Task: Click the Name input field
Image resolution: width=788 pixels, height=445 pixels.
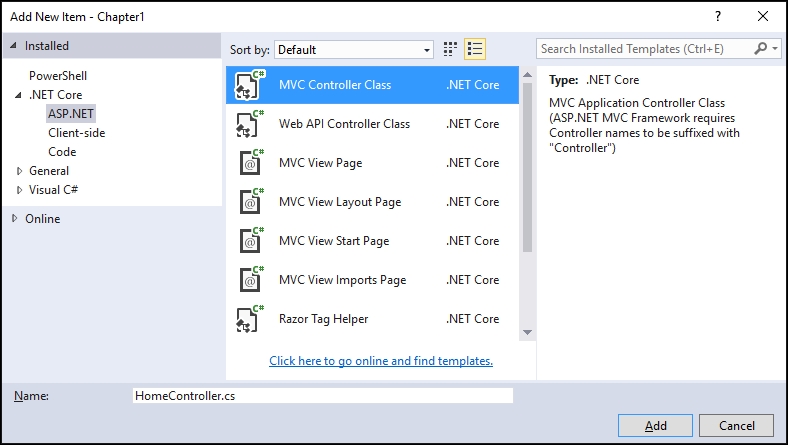Action: click(x=323, y=396)
